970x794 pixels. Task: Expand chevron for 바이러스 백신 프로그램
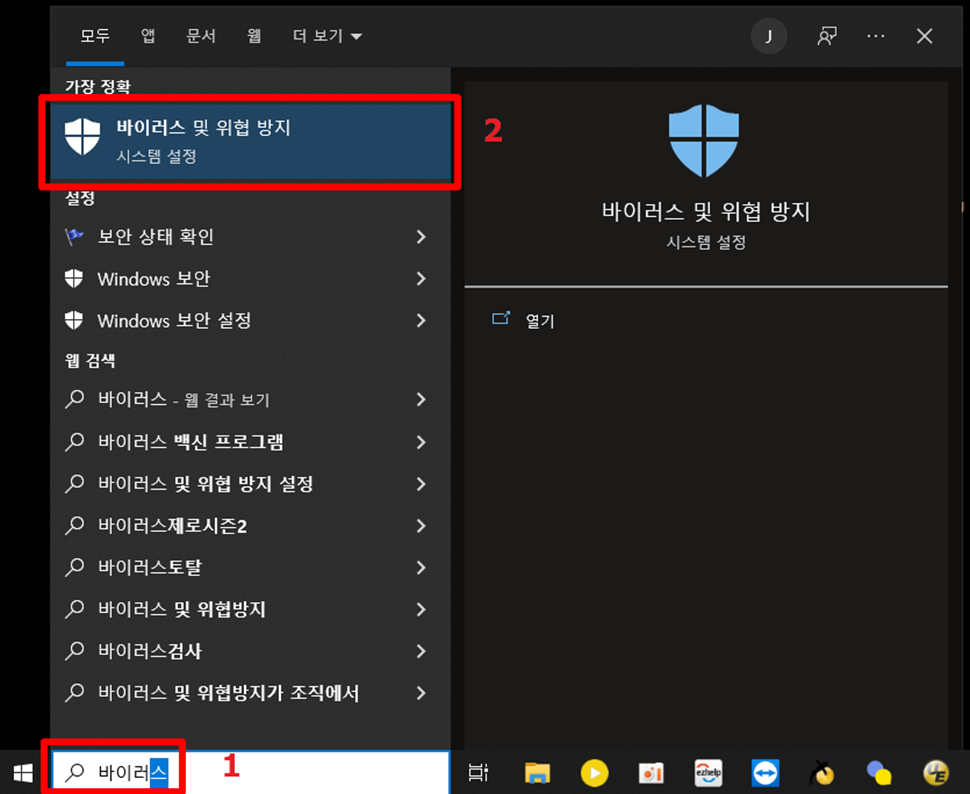[421, 442]
